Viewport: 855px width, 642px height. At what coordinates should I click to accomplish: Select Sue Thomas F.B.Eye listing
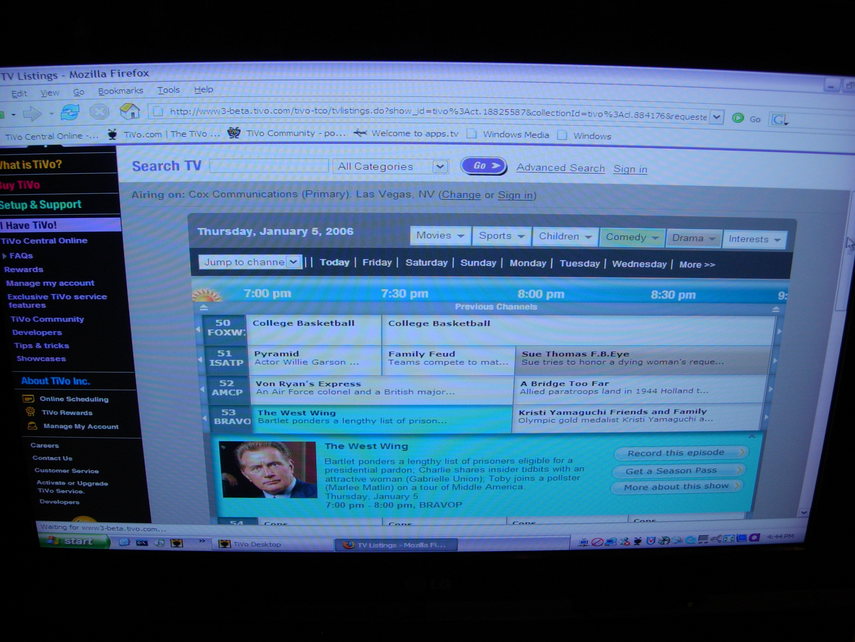coord(643,359)
